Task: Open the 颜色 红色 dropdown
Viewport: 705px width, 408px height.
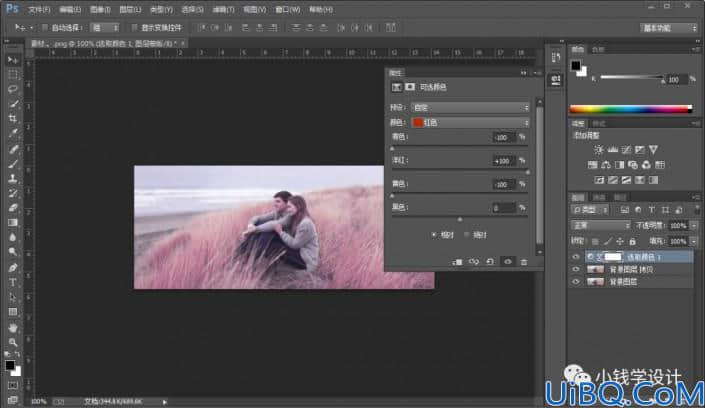Action: [470, 122]
